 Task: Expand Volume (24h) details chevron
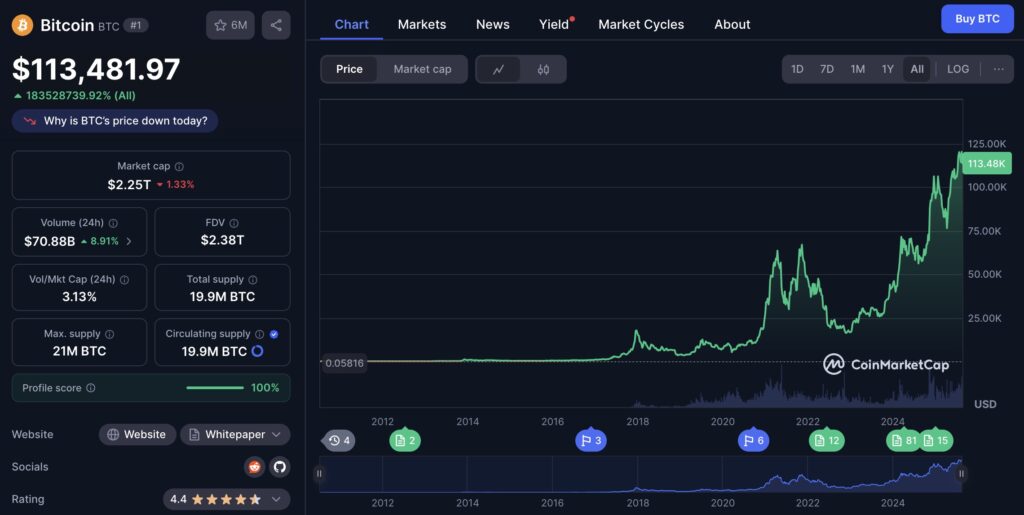(129, 242)
